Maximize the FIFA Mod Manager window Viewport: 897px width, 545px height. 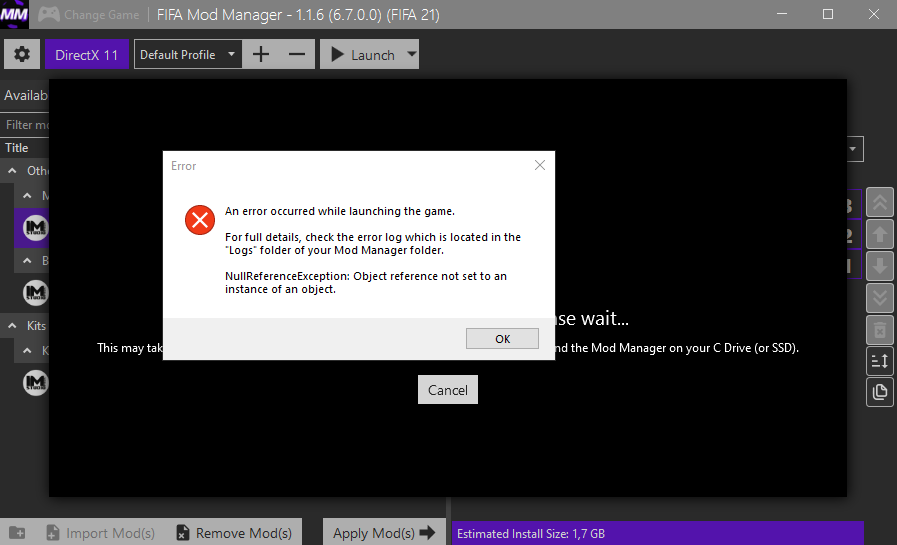[828, 14]
